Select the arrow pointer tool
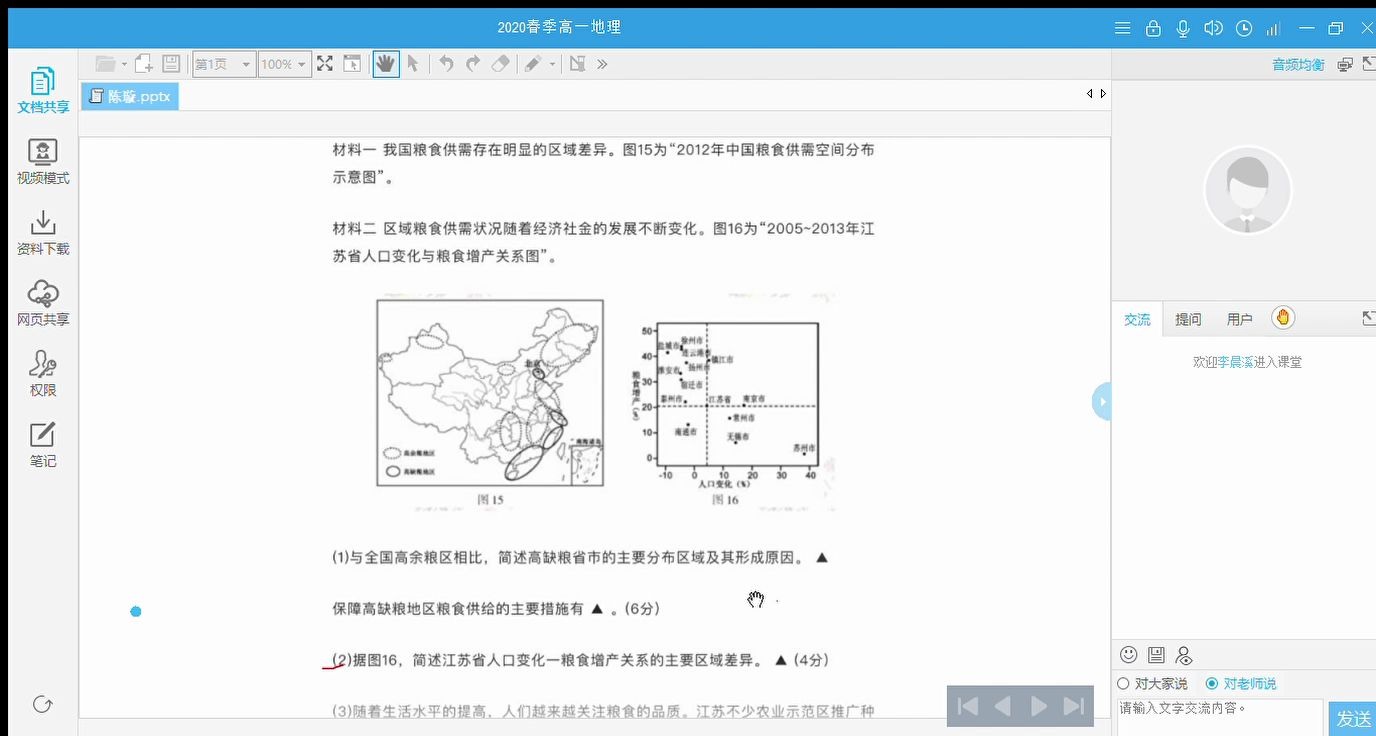Screen dimensions: 1376x736 pyautogui.click(x=413, y=64)
